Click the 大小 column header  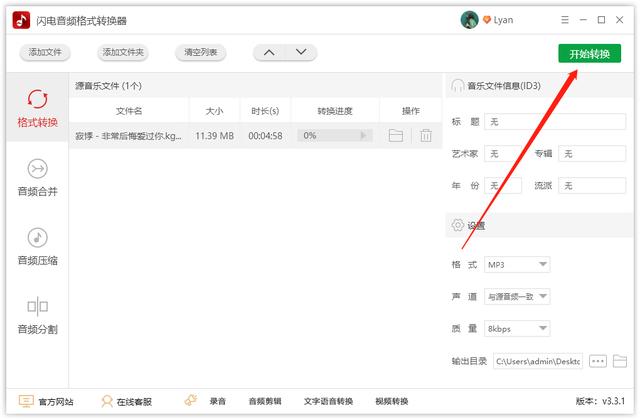click(x=215, y=111)
